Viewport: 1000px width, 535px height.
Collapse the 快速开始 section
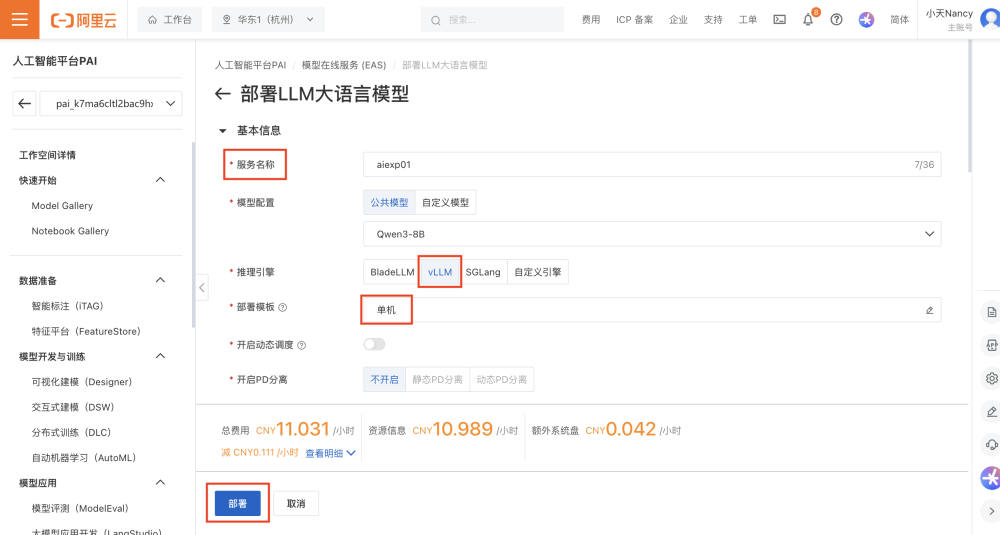[161, 180]
